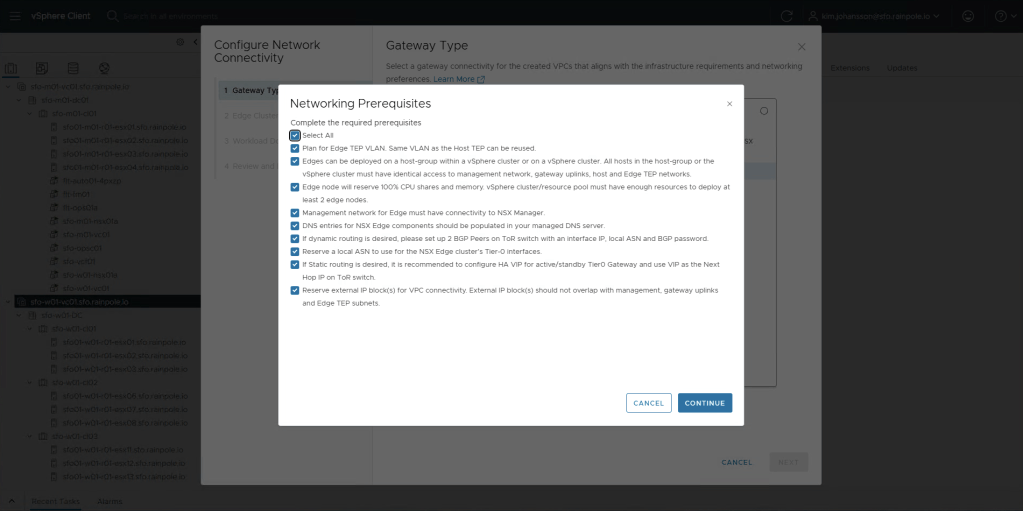1023x511 pixels.
Task: Switch to Storage inventory view
Action: (72, 68)
